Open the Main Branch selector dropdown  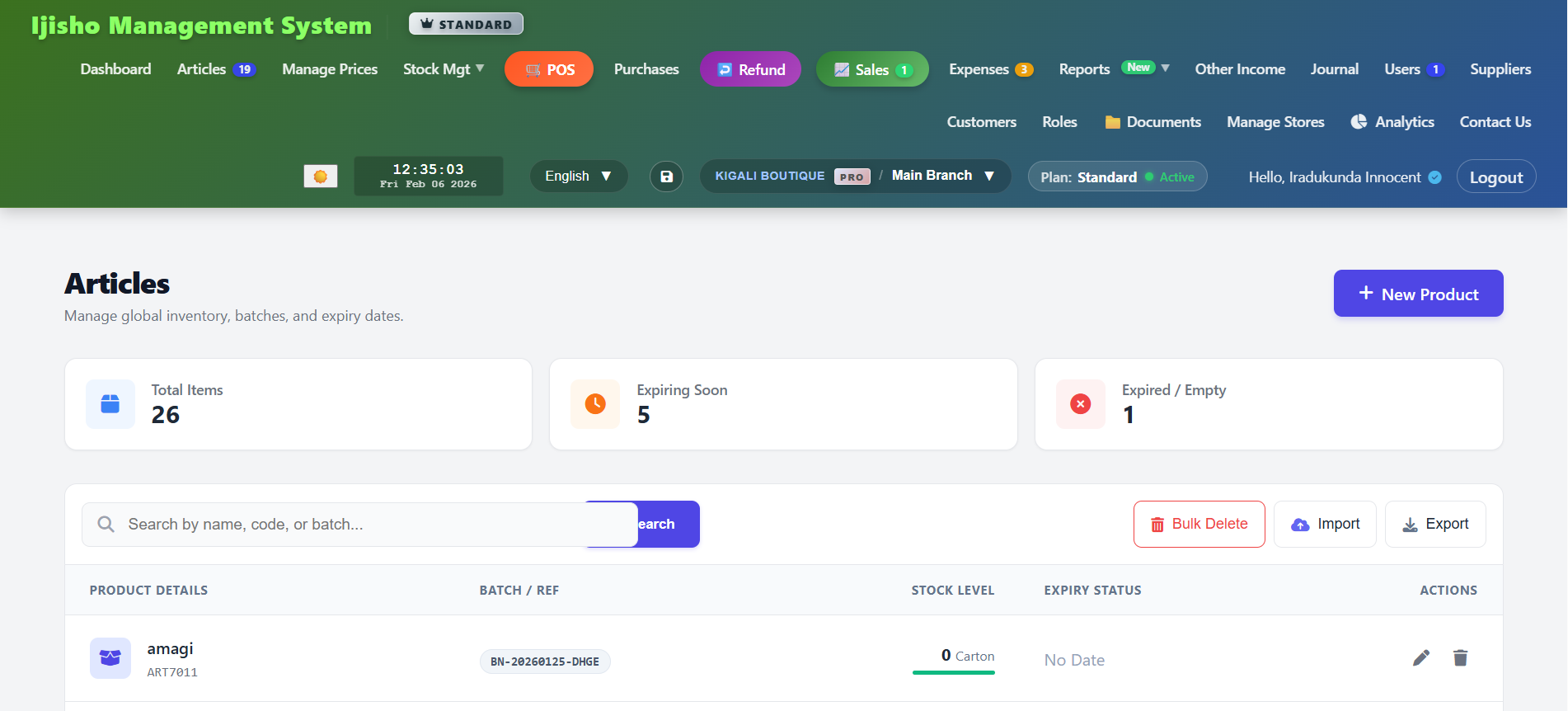(x=943, y=176)
